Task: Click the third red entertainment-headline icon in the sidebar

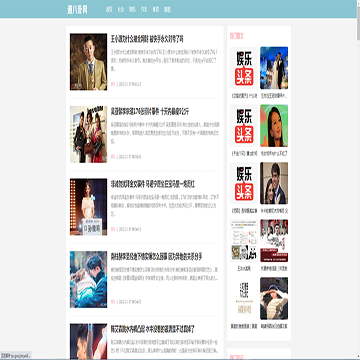Action: [x=244, y=183]
